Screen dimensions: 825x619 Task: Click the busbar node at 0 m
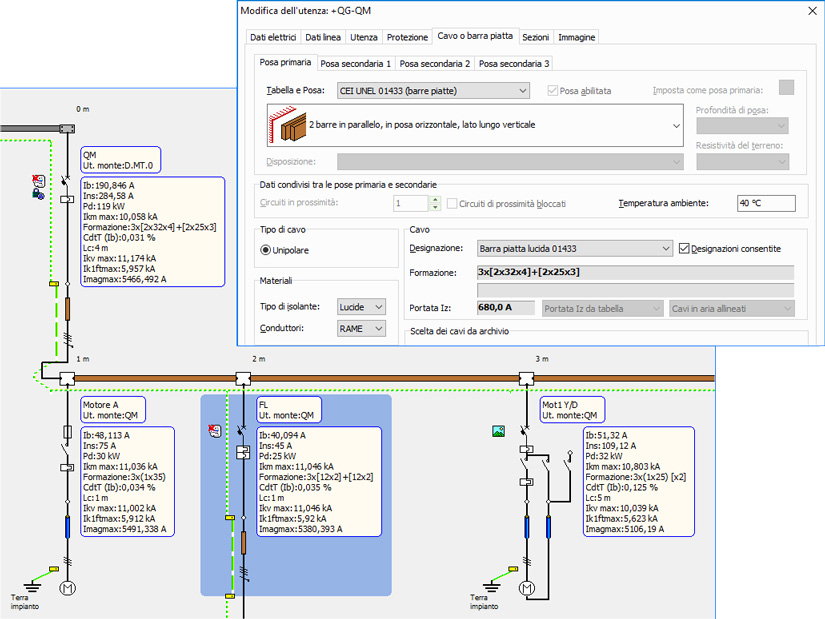click(x=67, y=128)
